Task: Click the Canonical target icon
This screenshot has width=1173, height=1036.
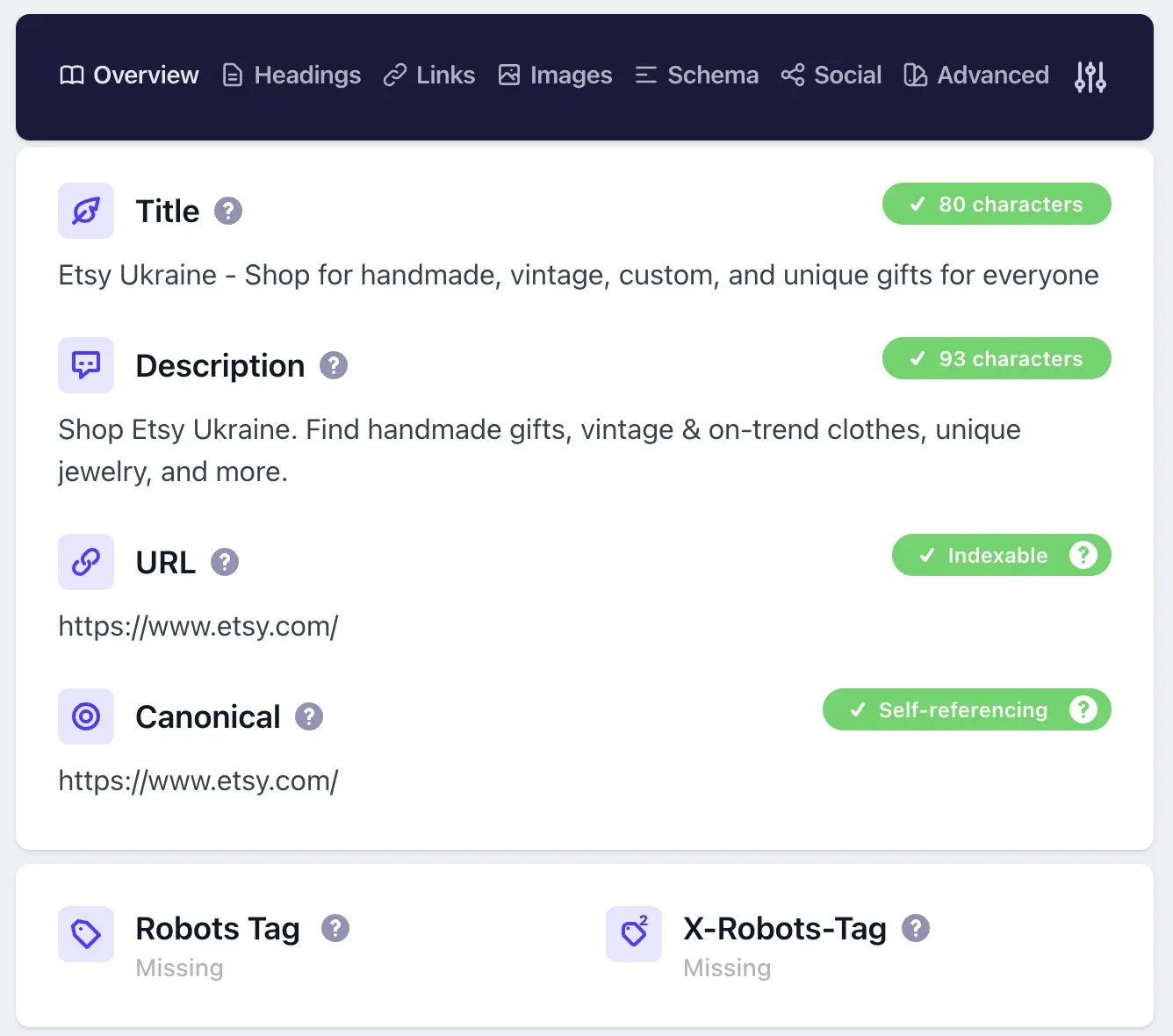Action: pyautogui.click(x=86, y=716)
